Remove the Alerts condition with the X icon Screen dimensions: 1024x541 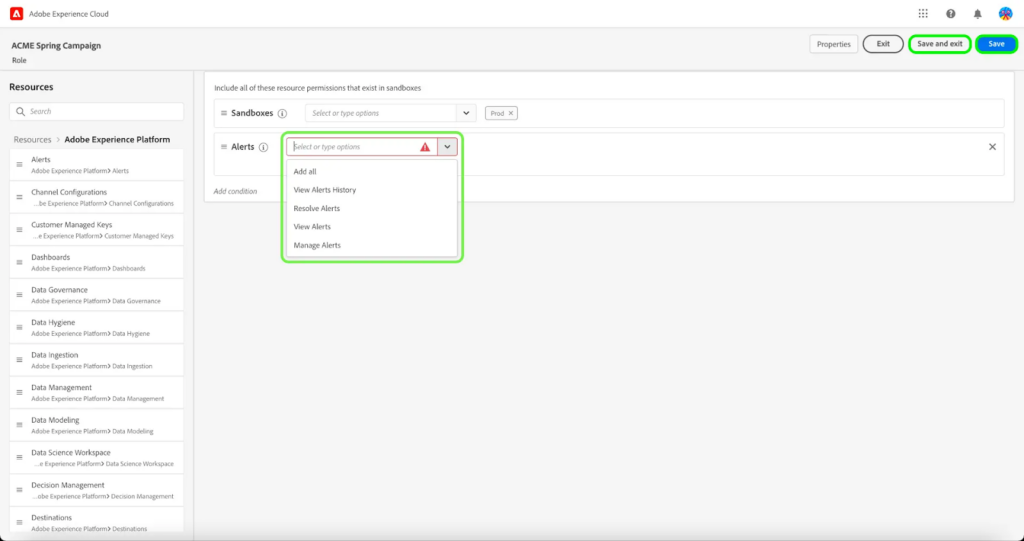pyautogui.click(x=992, y=147)
